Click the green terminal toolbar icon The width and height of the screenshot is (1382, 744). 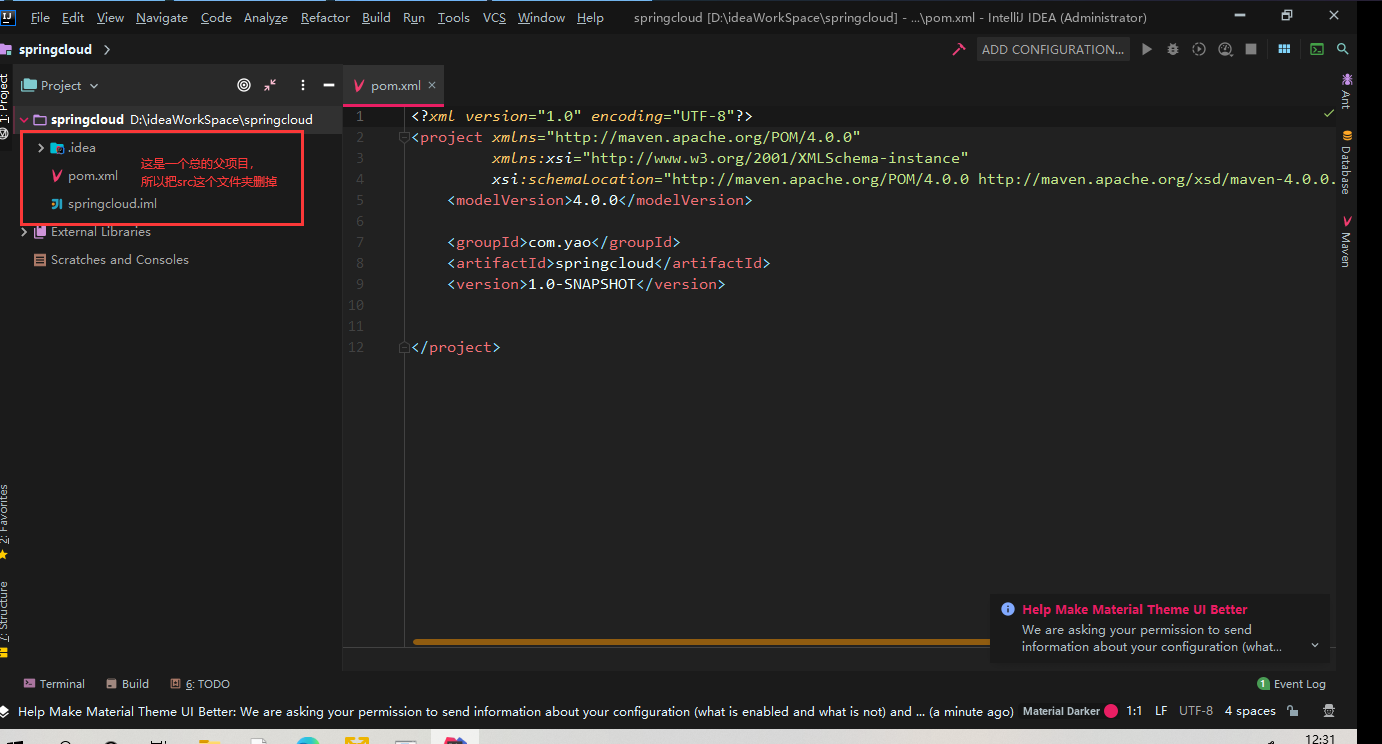click(1317, 49)
